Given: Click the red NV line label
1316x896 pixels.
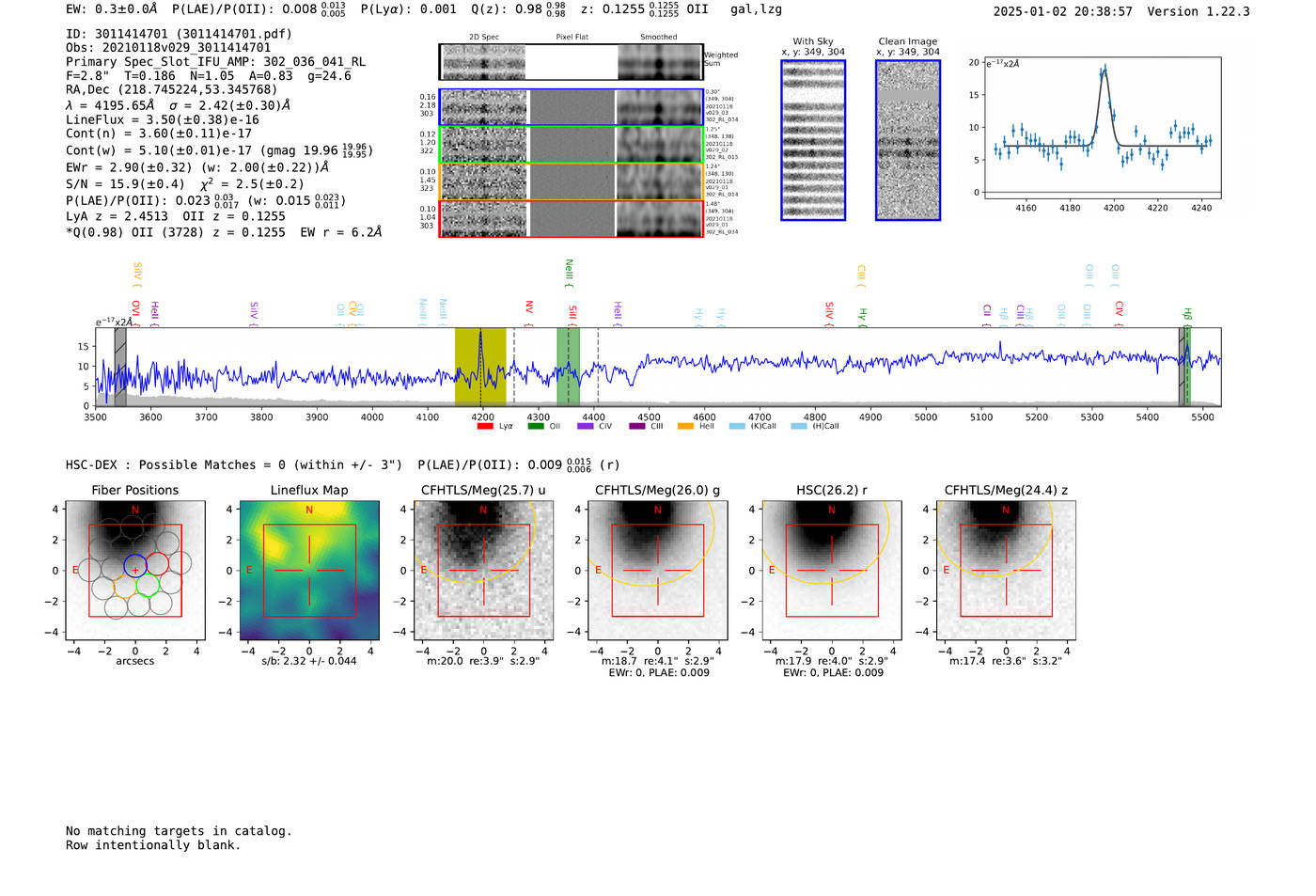Looking at the screenshot, I should click(x=529, y=313).
